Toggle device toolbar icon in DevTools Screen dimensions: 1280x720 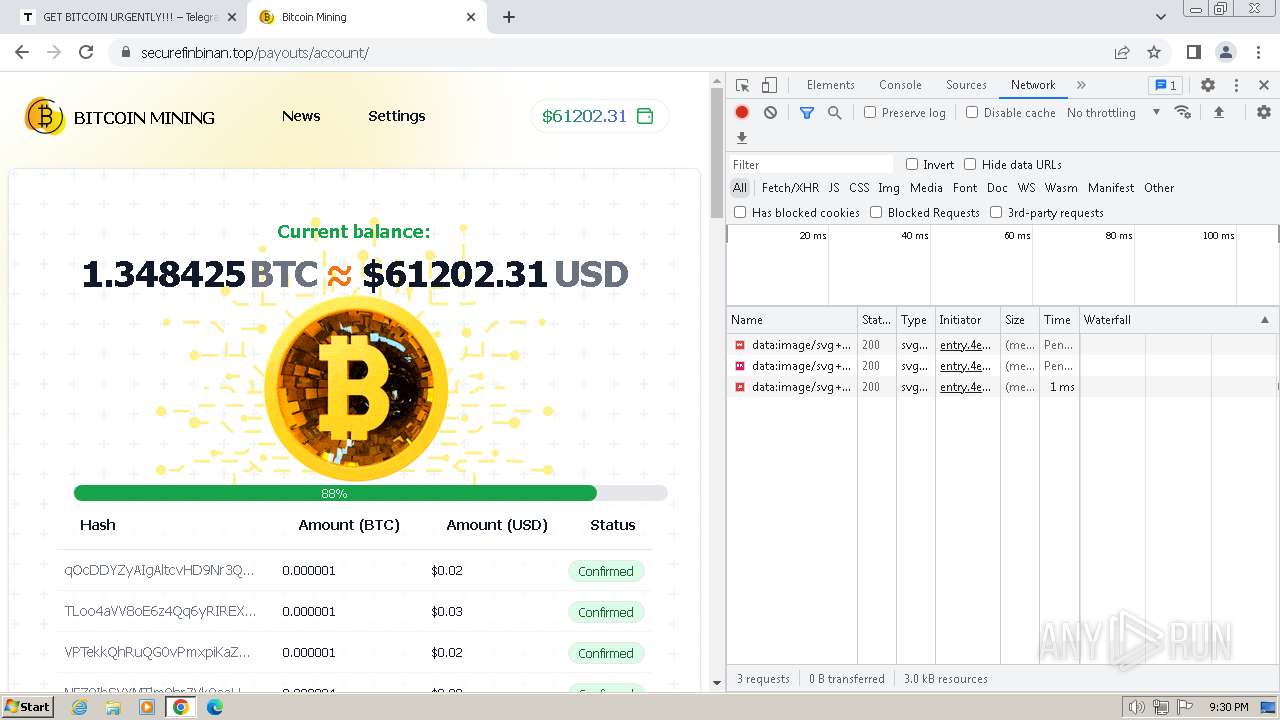point(769,85)
